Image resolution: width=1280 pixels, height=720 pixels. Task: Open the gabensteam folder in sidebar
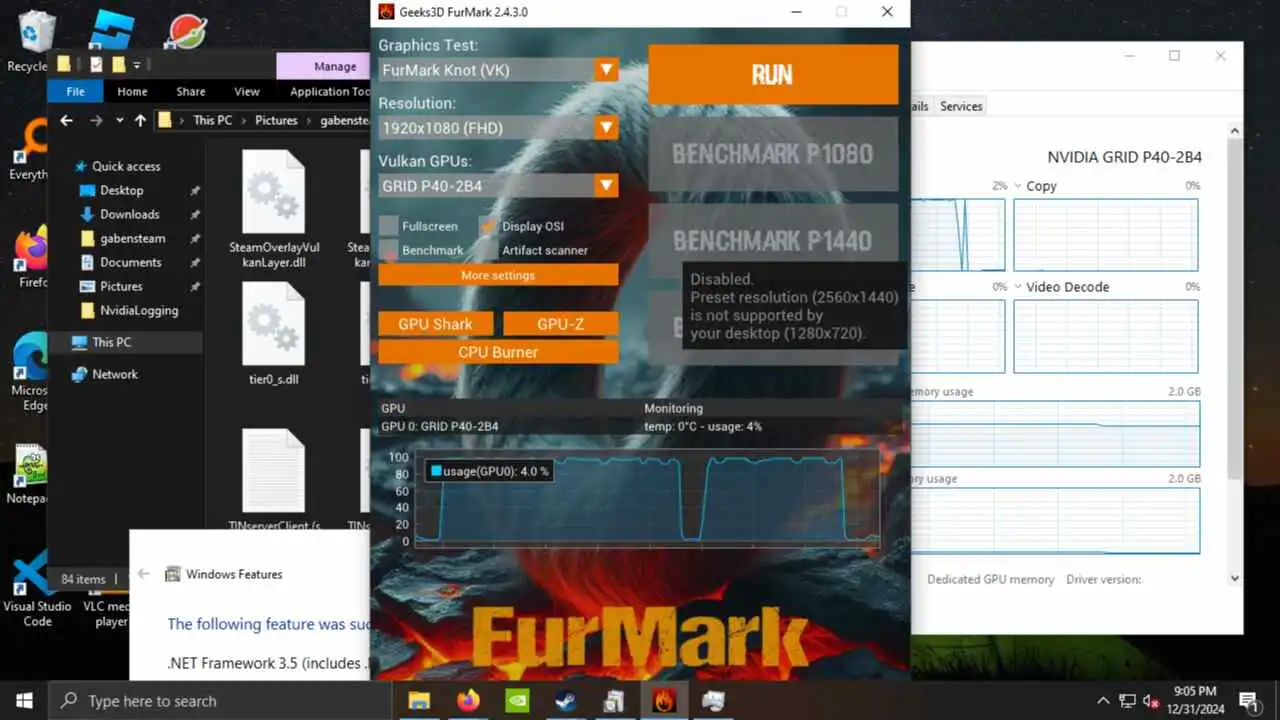tap(133, 238)
